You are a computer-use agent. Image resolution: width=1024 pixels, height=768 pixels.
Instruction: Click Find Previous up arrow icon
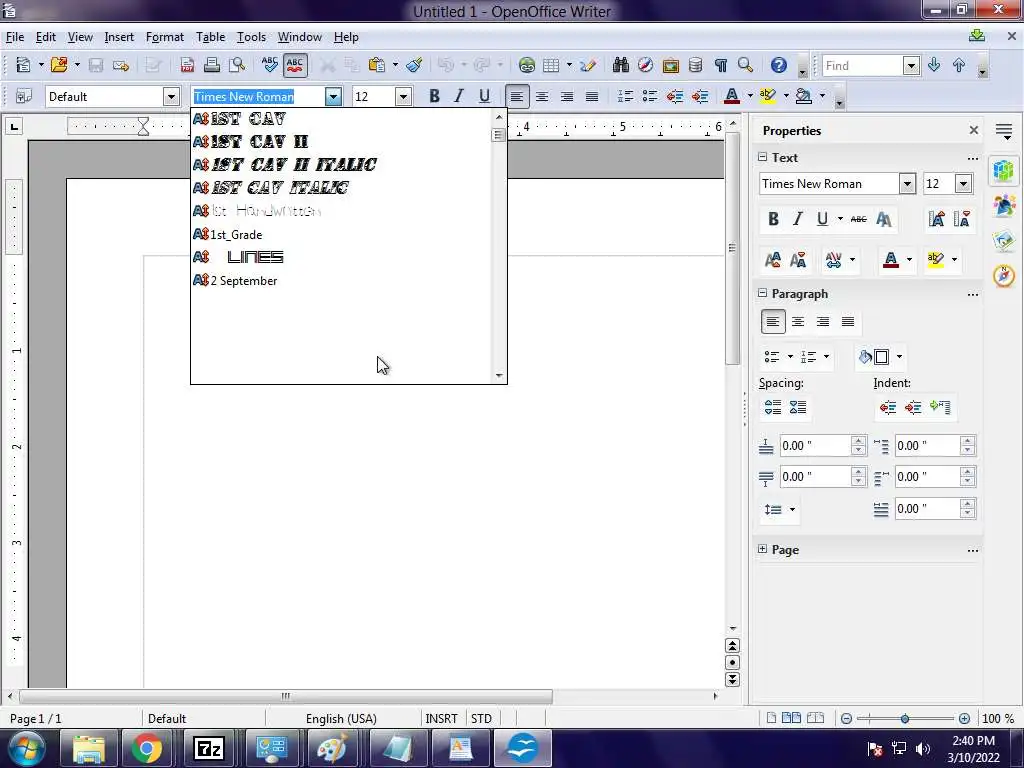959,65
